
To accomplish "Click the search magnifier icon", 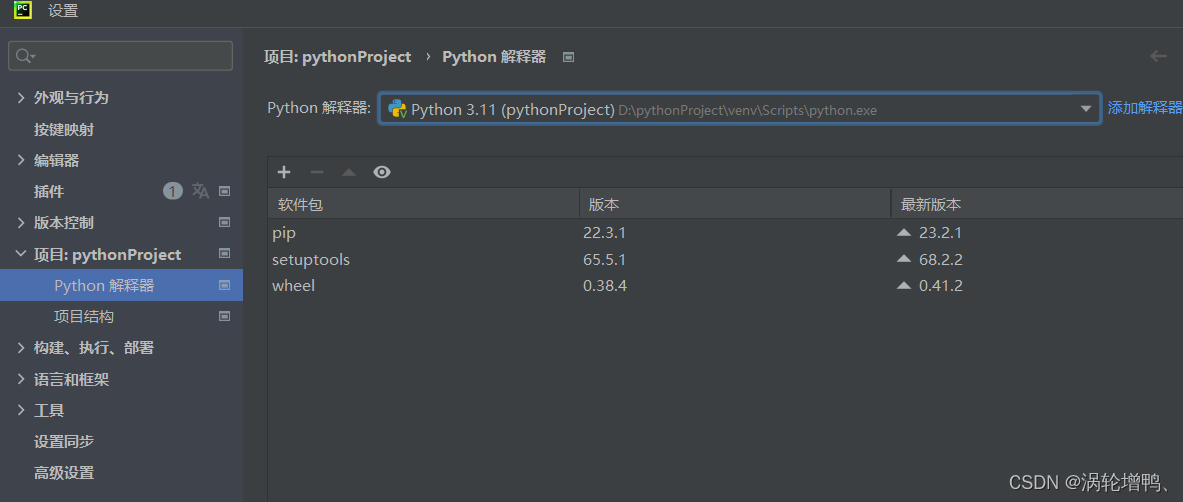I will 24,56.
